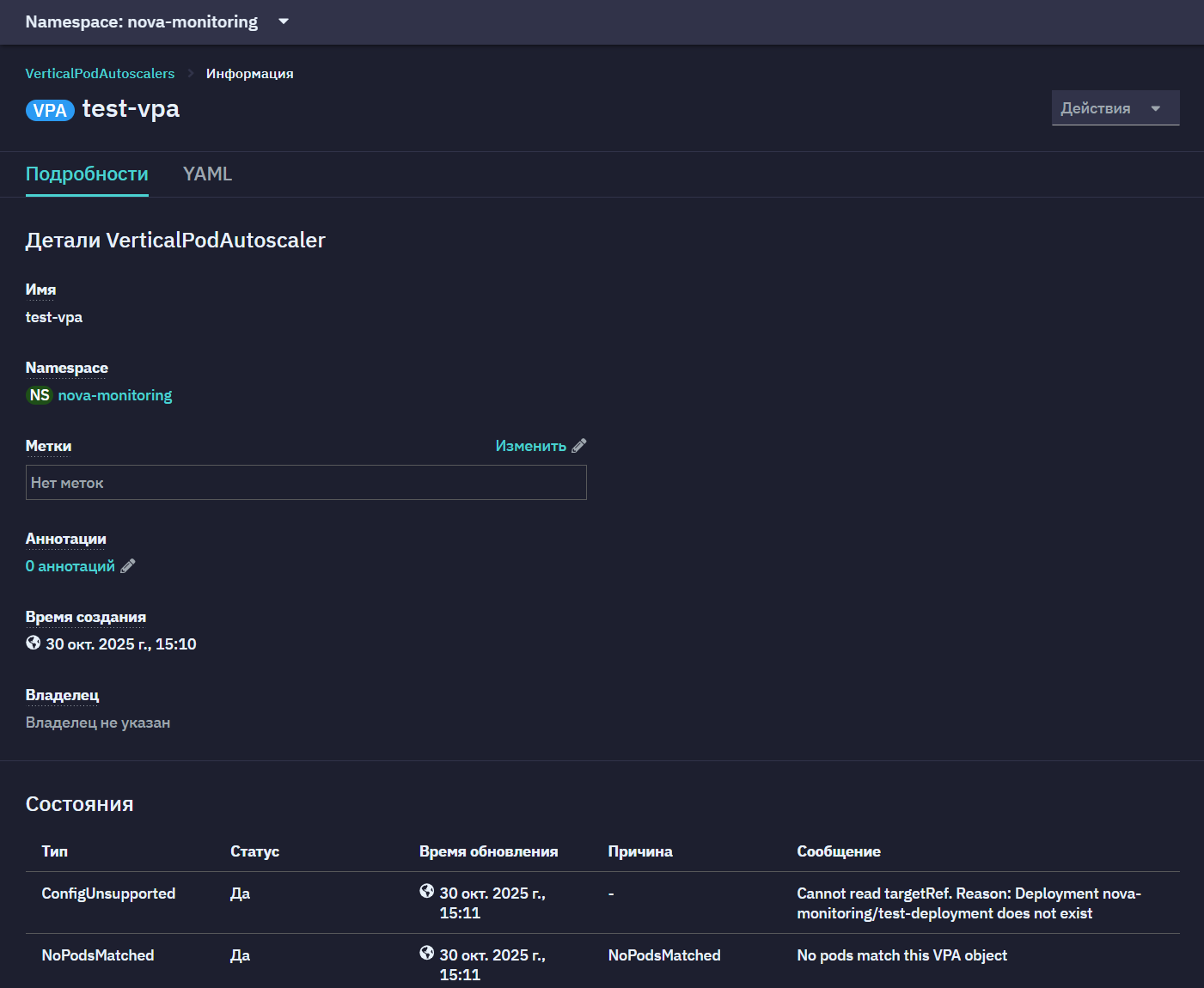Click the Нет меток labels field
1204x988 pixels.
306,483
